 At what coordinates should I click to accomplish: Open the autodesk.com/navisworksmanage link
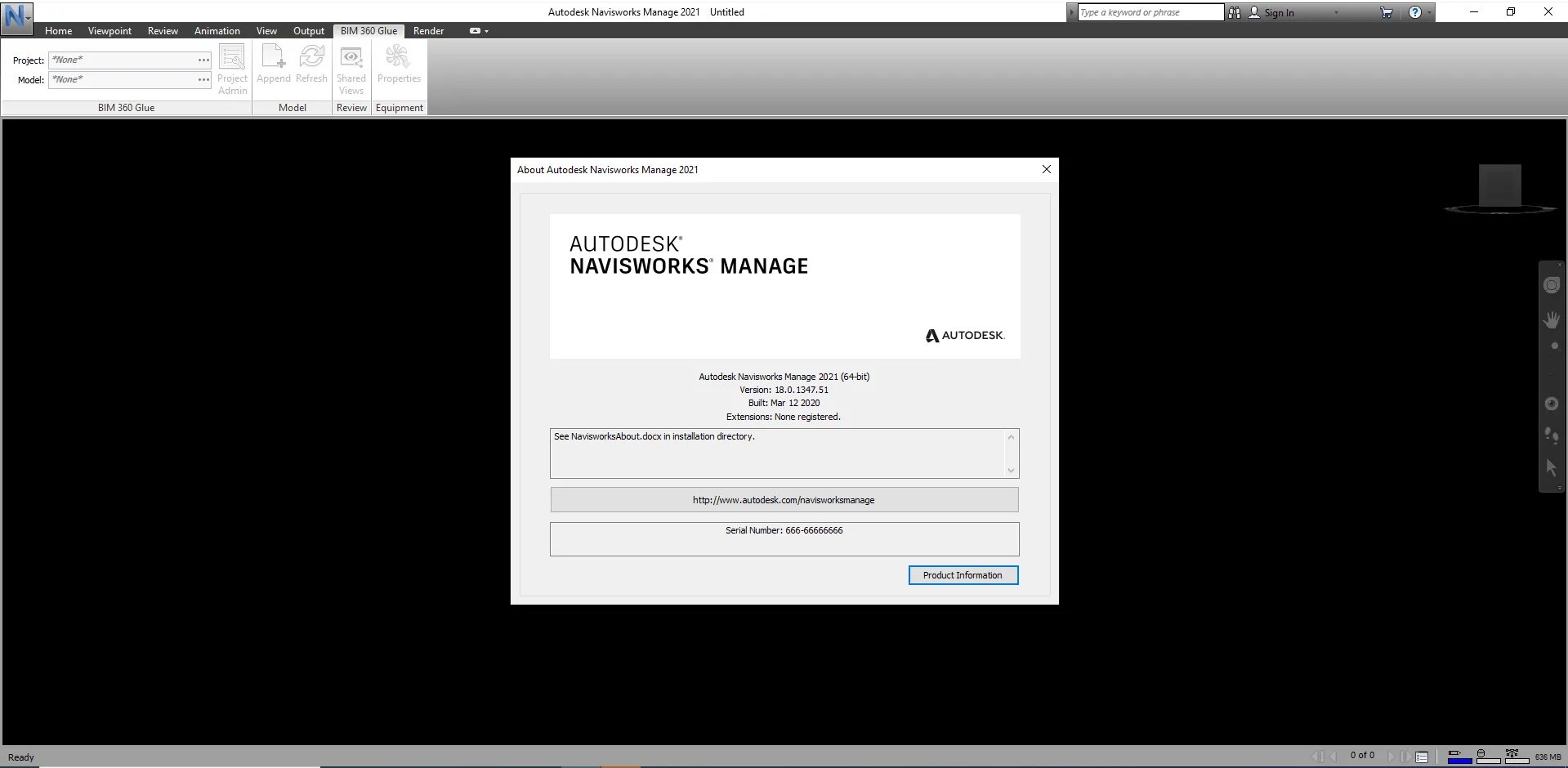click(784, 500)
